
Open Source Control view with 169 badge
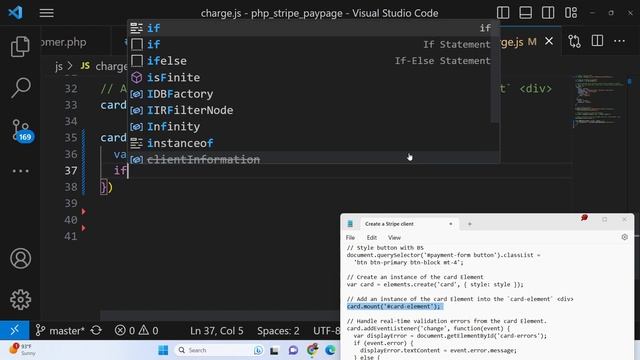[x=21, y=131]
